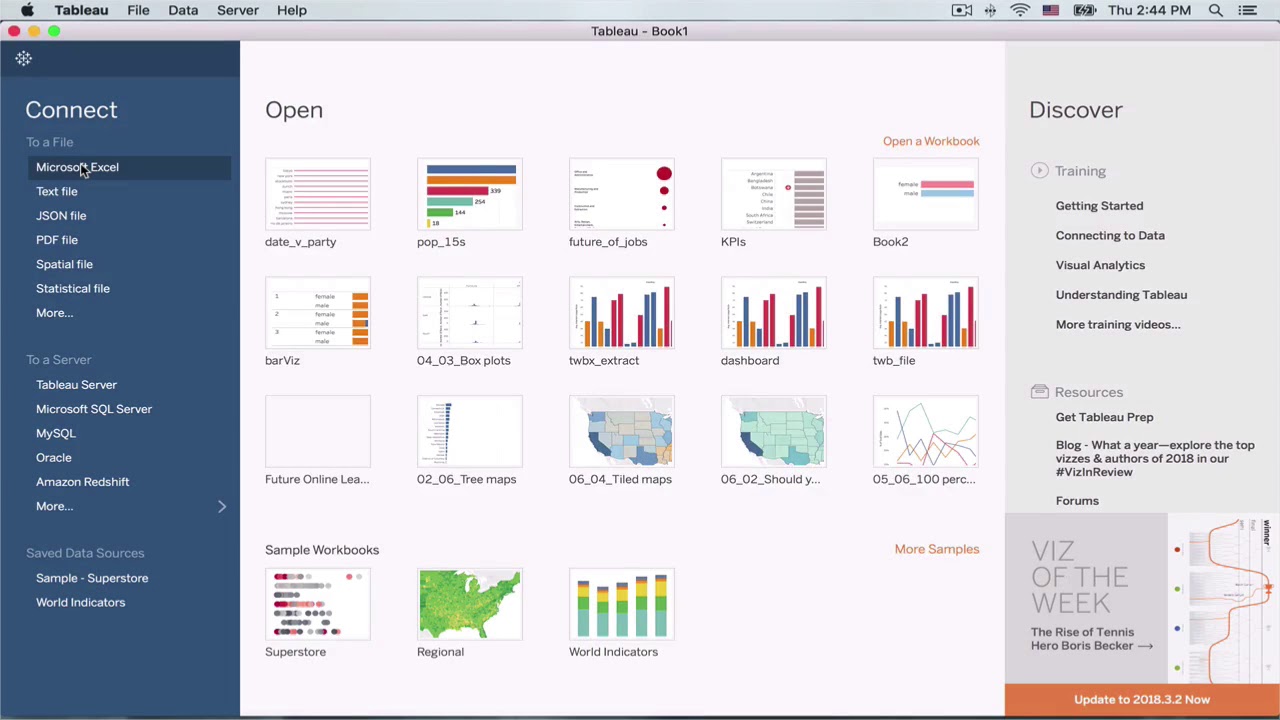
Task: Click the Resources section icon
Action: 1039,392
